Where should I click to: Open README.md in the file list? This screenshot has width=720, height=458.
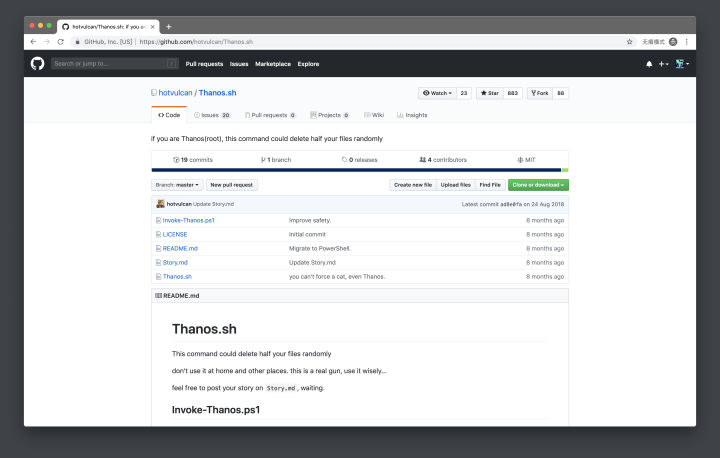pos(180,249)
